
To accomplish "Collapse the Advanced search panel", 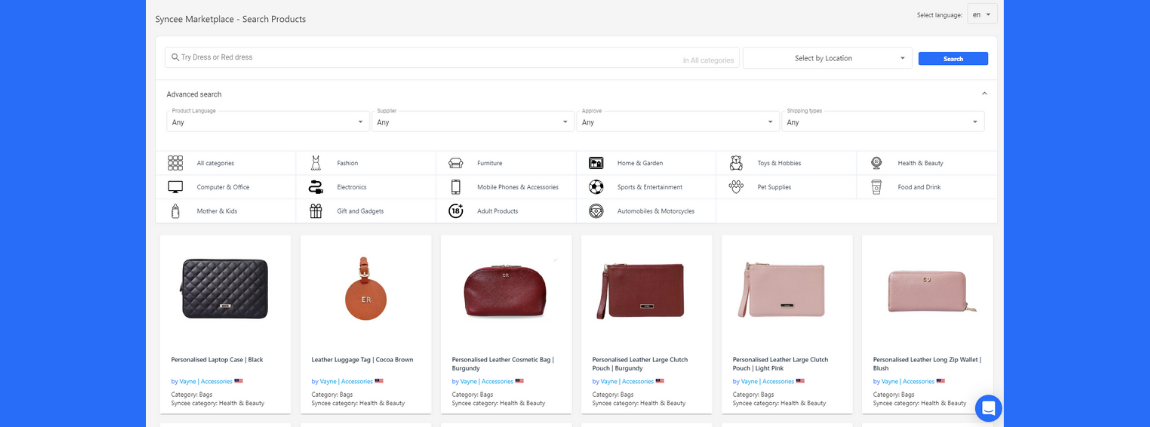I will click(x=984, y=94).
